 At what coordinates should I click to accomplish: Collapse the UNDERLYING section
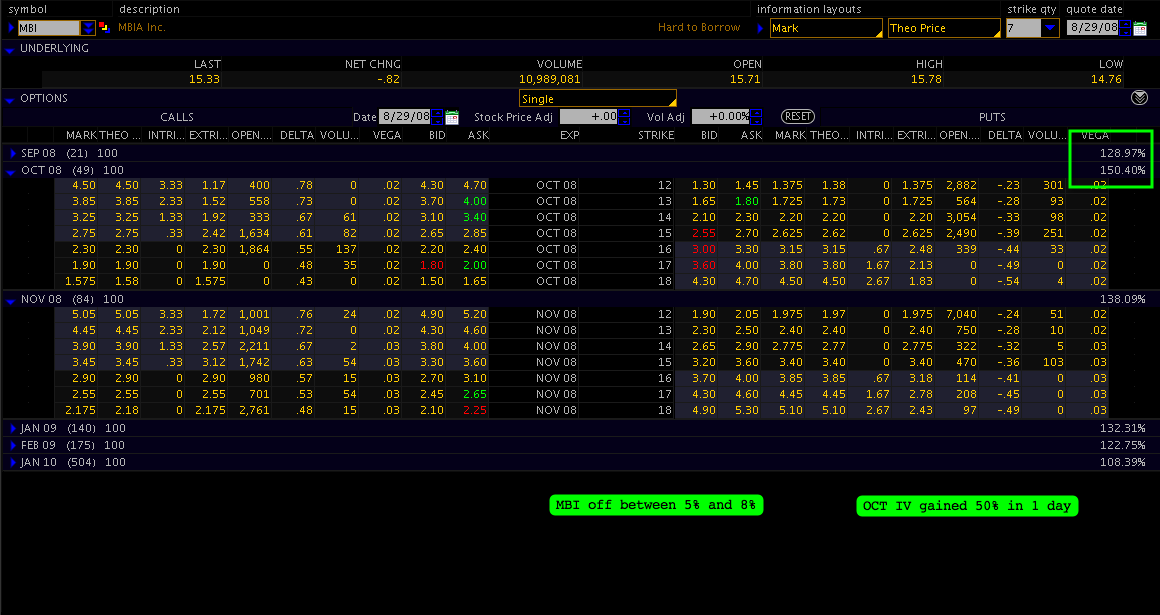[10, 49]
